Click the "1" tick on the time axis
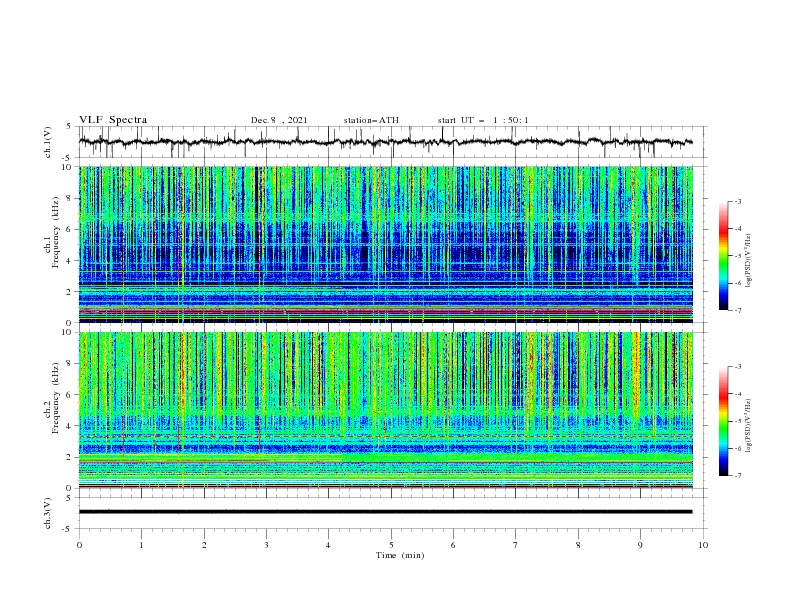The width and height of the screenshot is (792, 612). pos(141,545)
